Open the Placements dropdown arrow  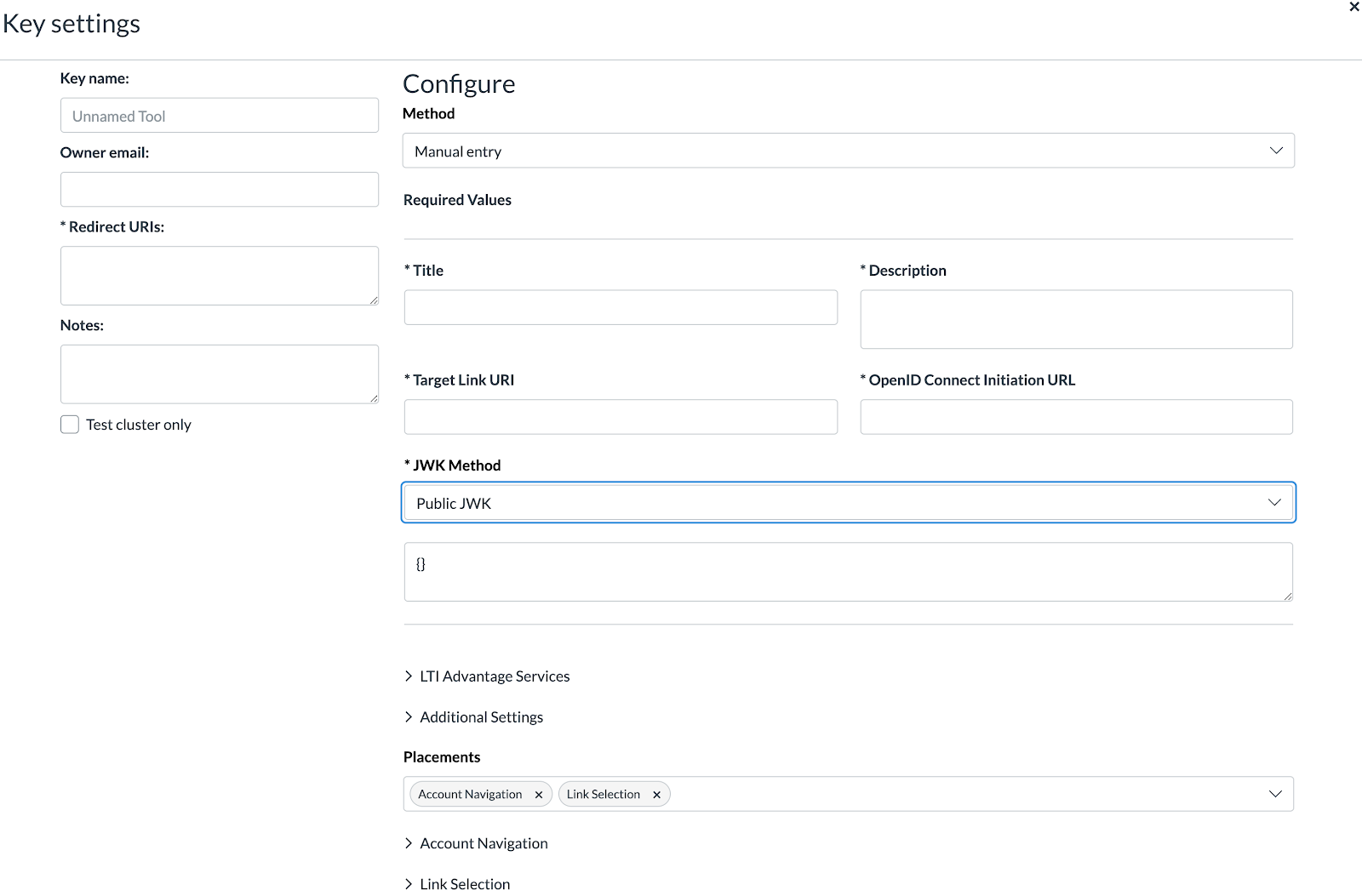(1274, 794)
